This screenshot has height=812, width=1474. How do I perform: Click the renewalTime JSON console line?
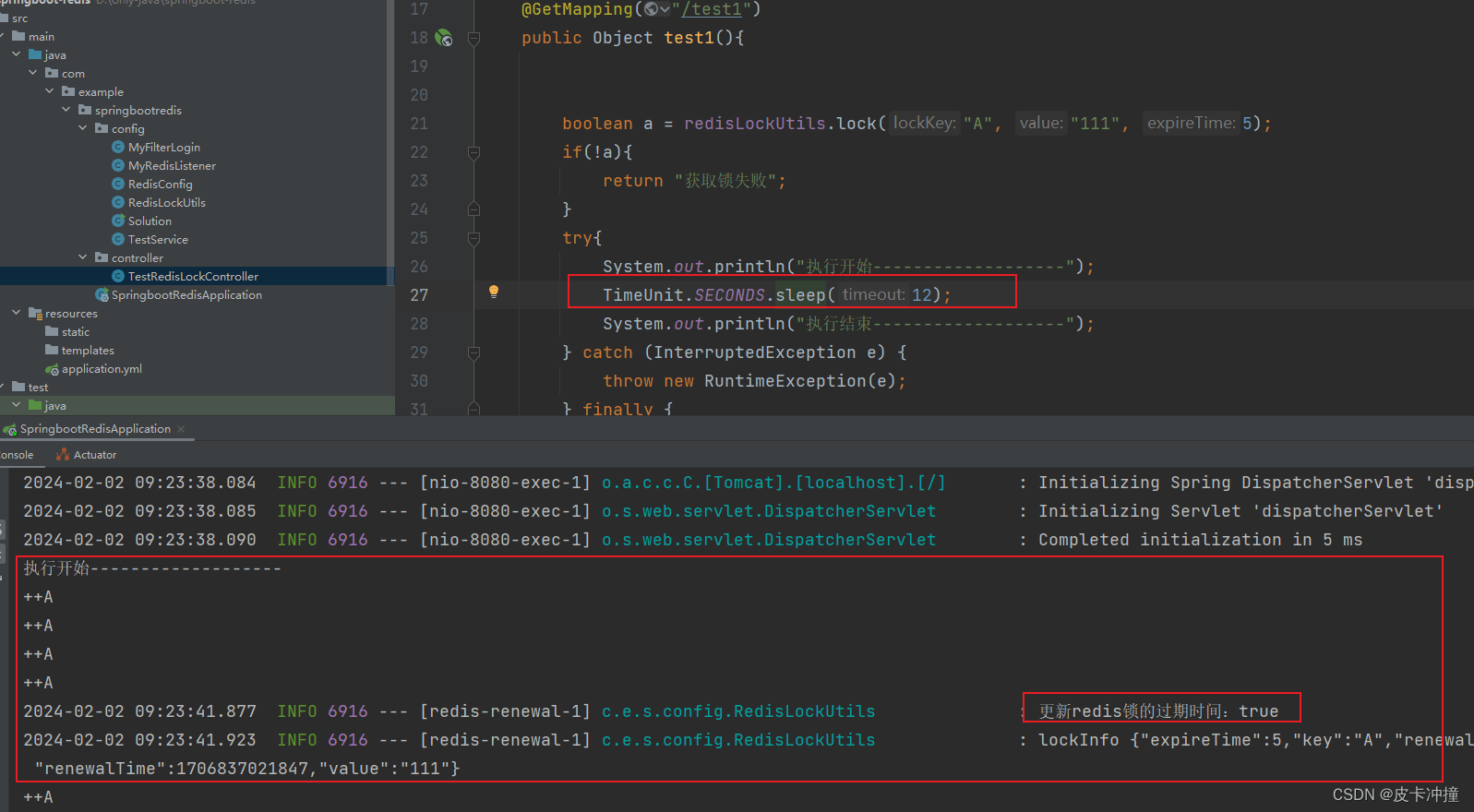247,769
